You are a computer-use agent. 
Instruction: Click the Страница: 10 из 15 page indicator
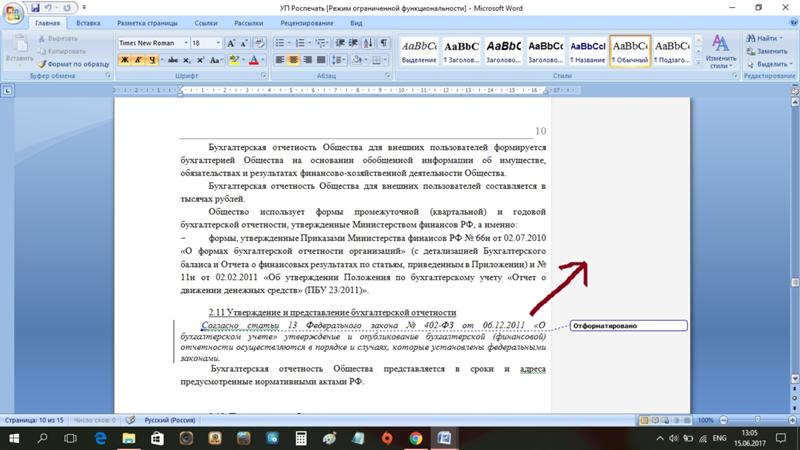[34, 420]
